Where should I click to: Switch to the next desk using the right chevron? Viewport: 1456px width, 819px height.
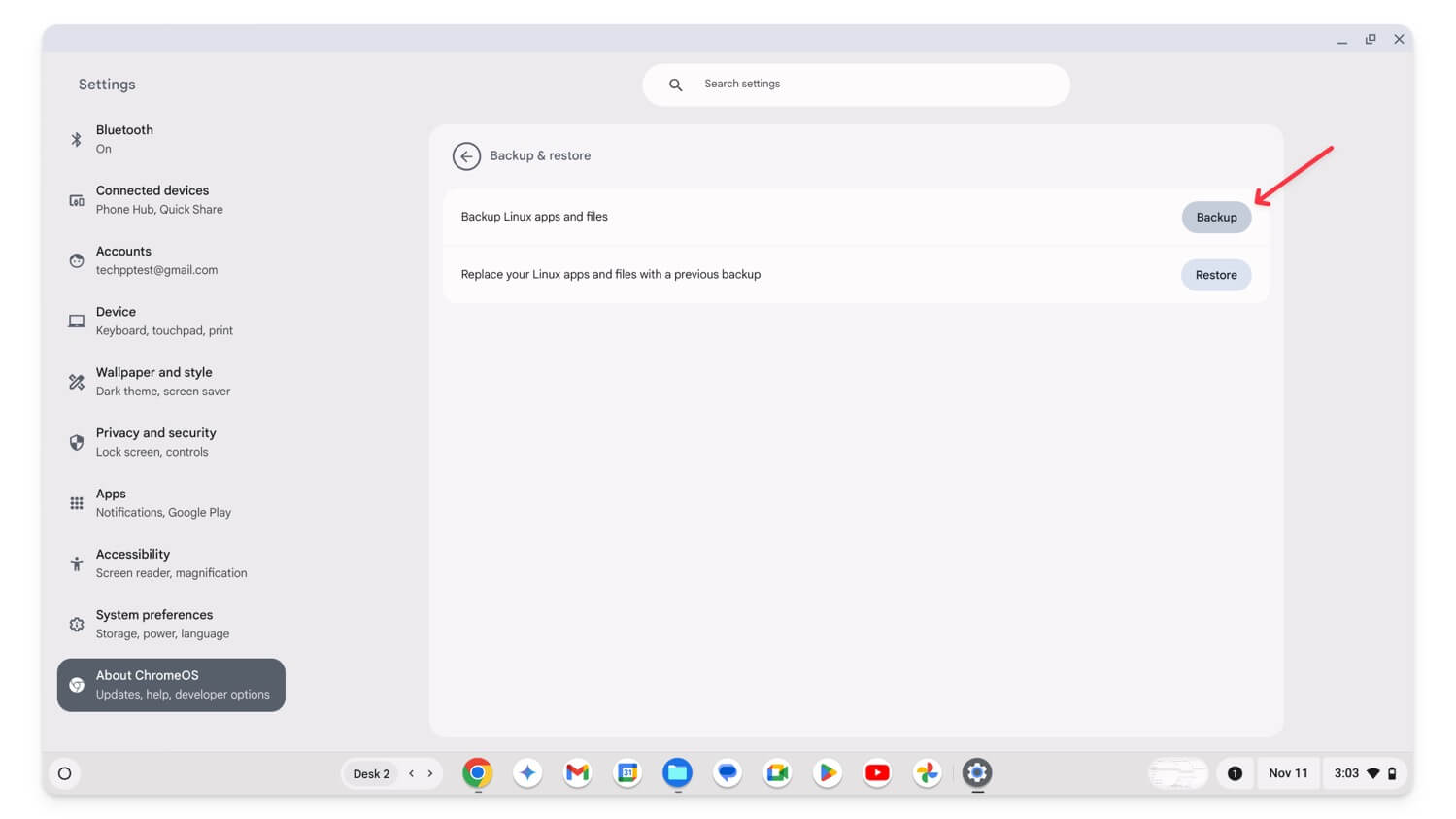point(430,773)
